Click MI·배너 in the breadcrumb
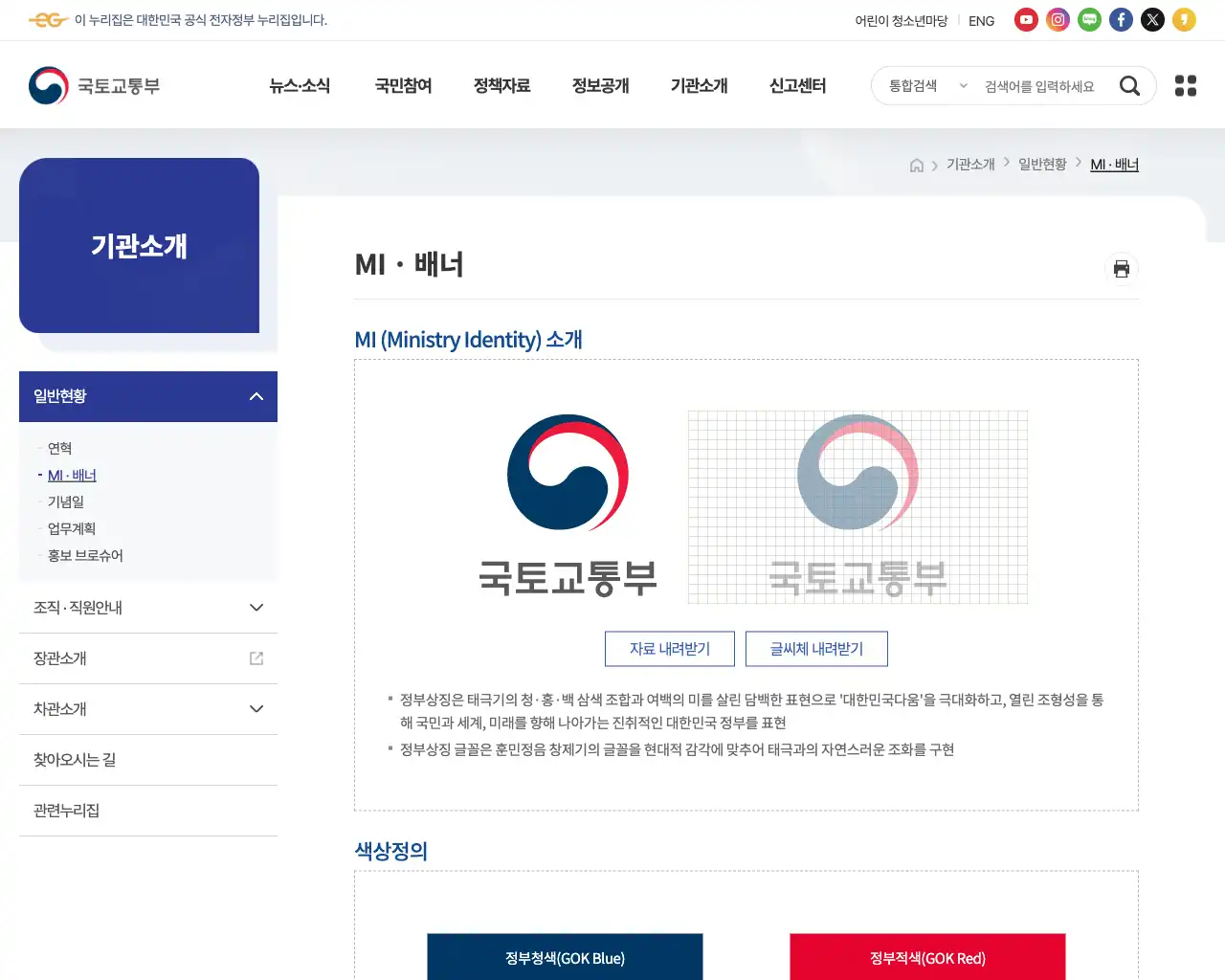 (x=1114, y=165)
